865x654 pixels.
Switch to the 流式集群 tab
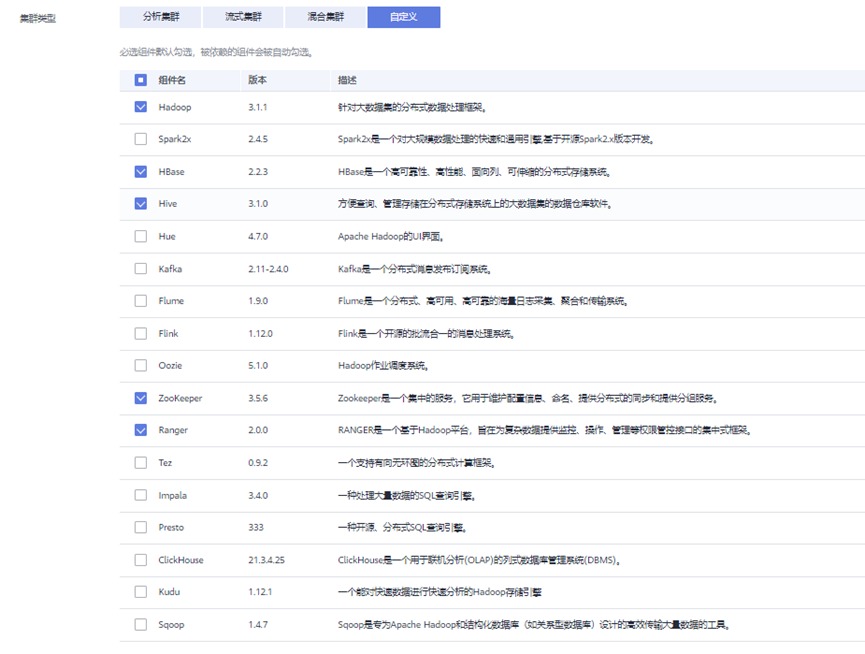tap(242, 17)
